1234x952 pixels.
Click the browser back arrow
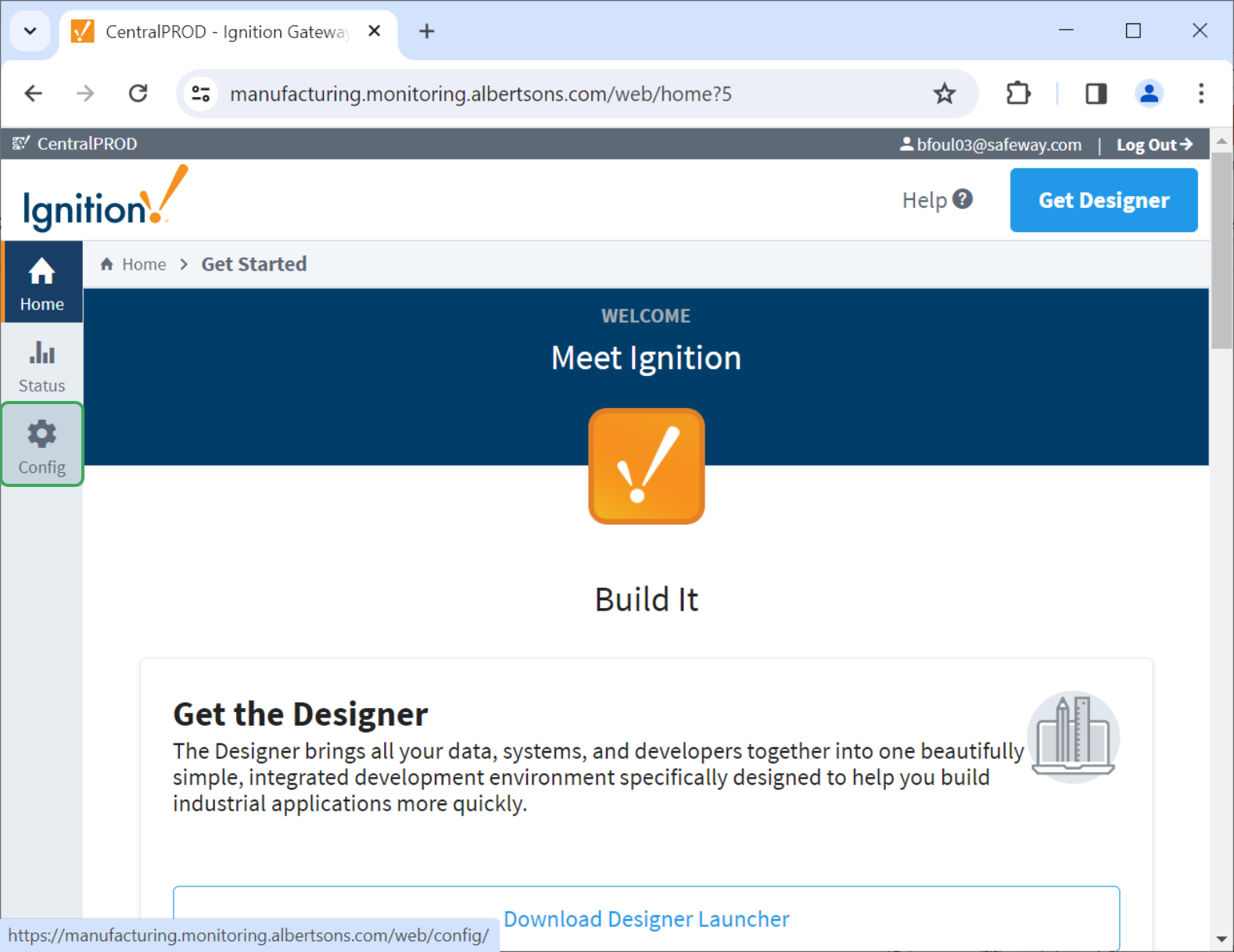tap(34, 94)
